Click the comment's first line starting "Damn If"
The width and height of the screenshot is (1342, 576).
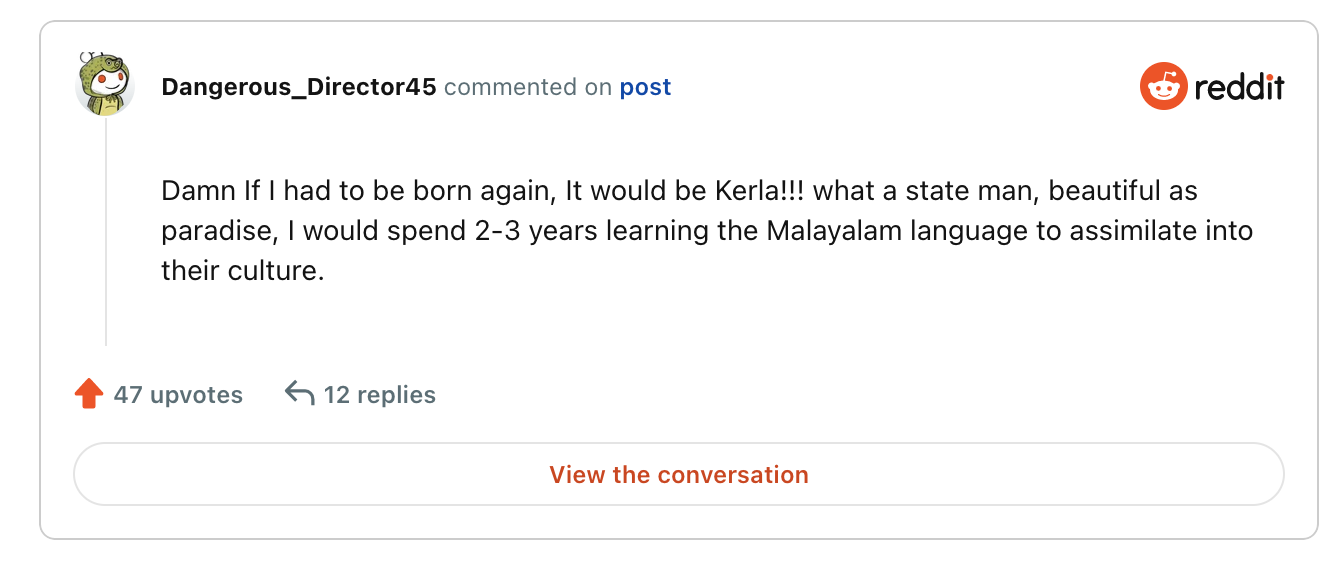pos(679,190)
